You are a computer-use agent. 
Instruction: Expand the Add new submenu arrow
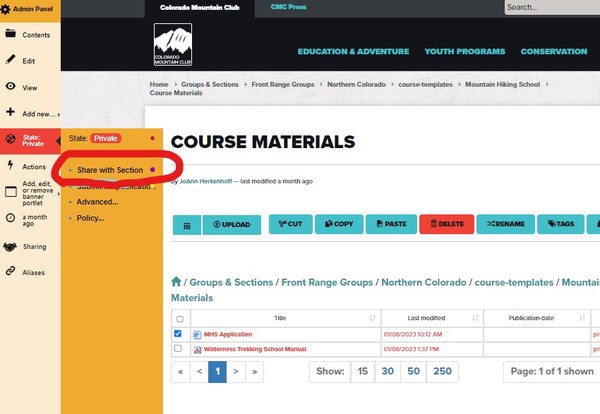point(59,114)
